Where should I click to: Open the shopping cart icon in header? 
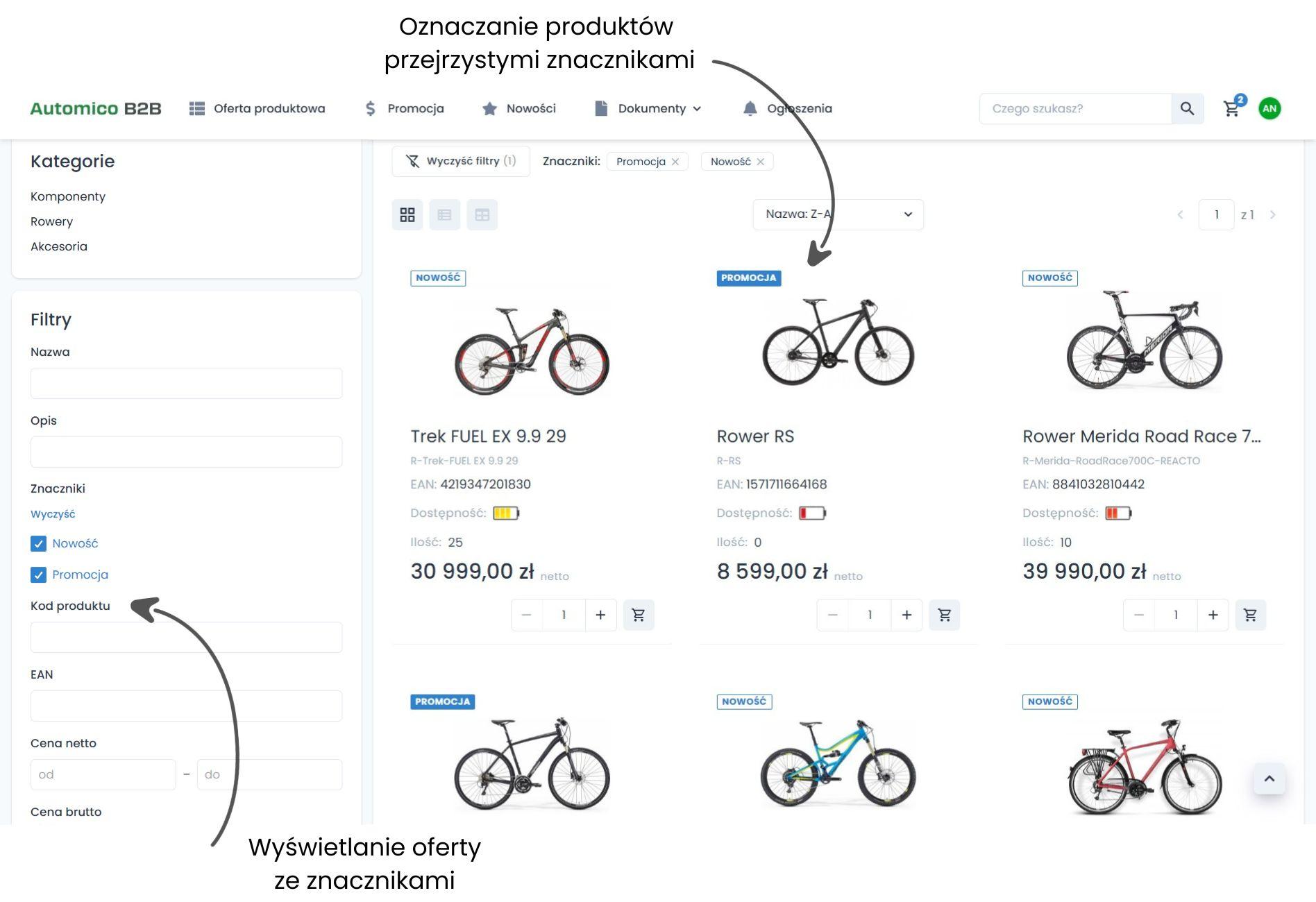click(1231, 109)
